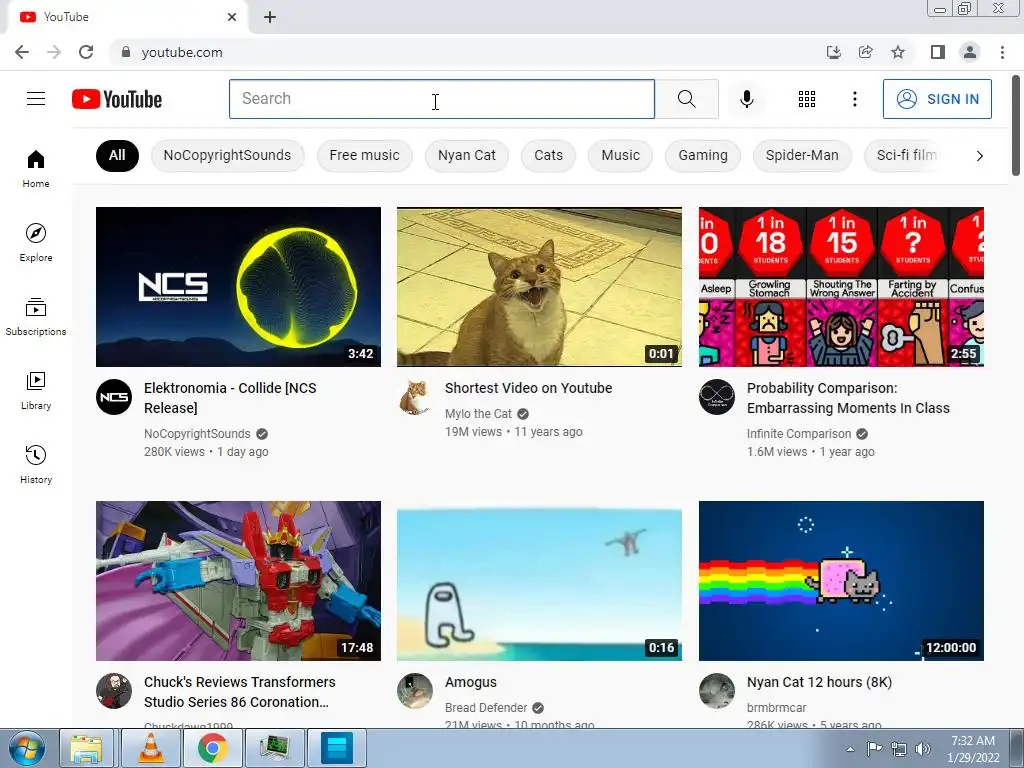Show more category chips with arrow
Screen dimensions: 1024x768
[979, 155]
